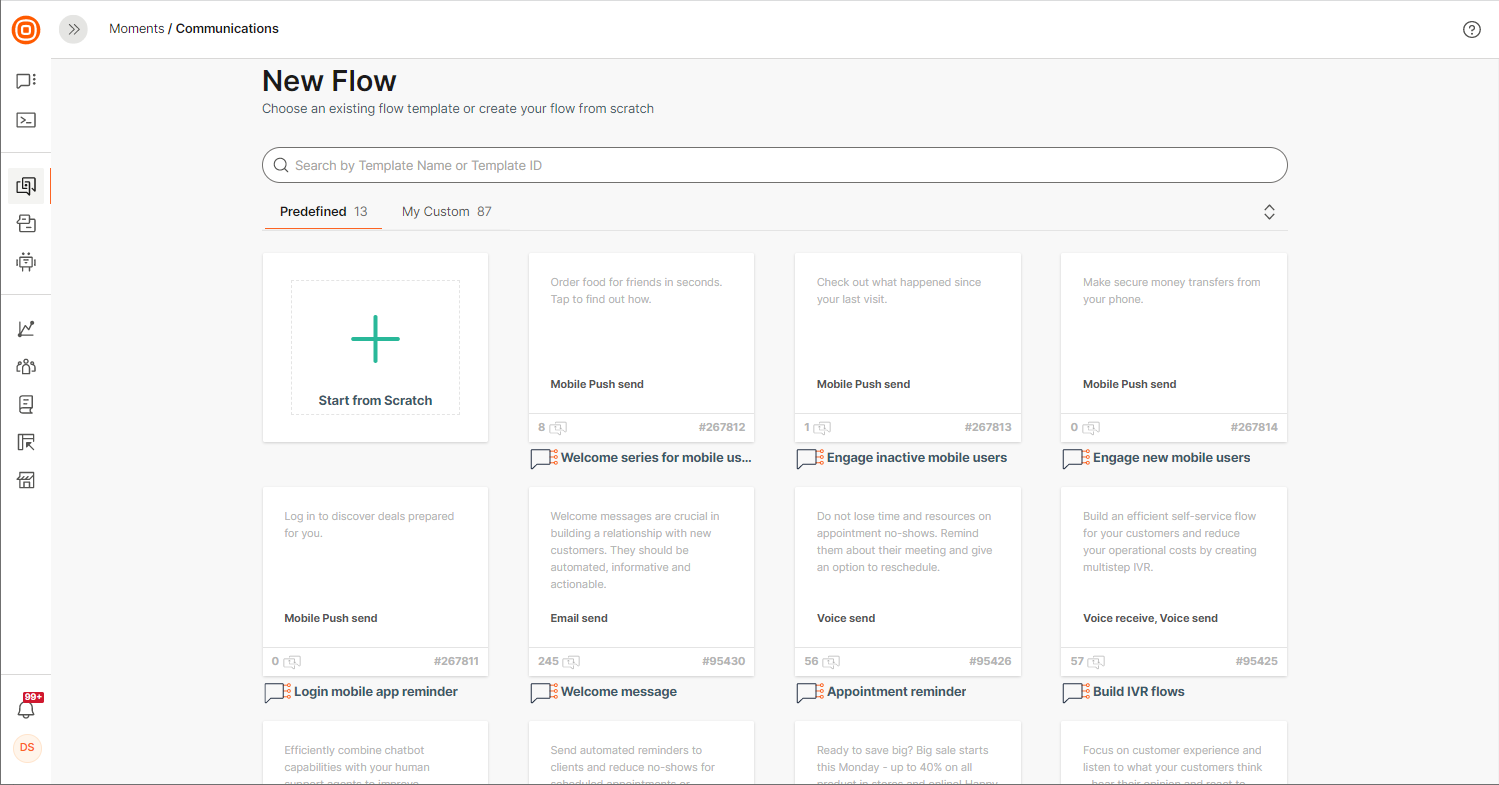Click the Infobip logo icon
Image resolution: width=1499 pixels, height=785 pixels.
(x=26, y=30)
